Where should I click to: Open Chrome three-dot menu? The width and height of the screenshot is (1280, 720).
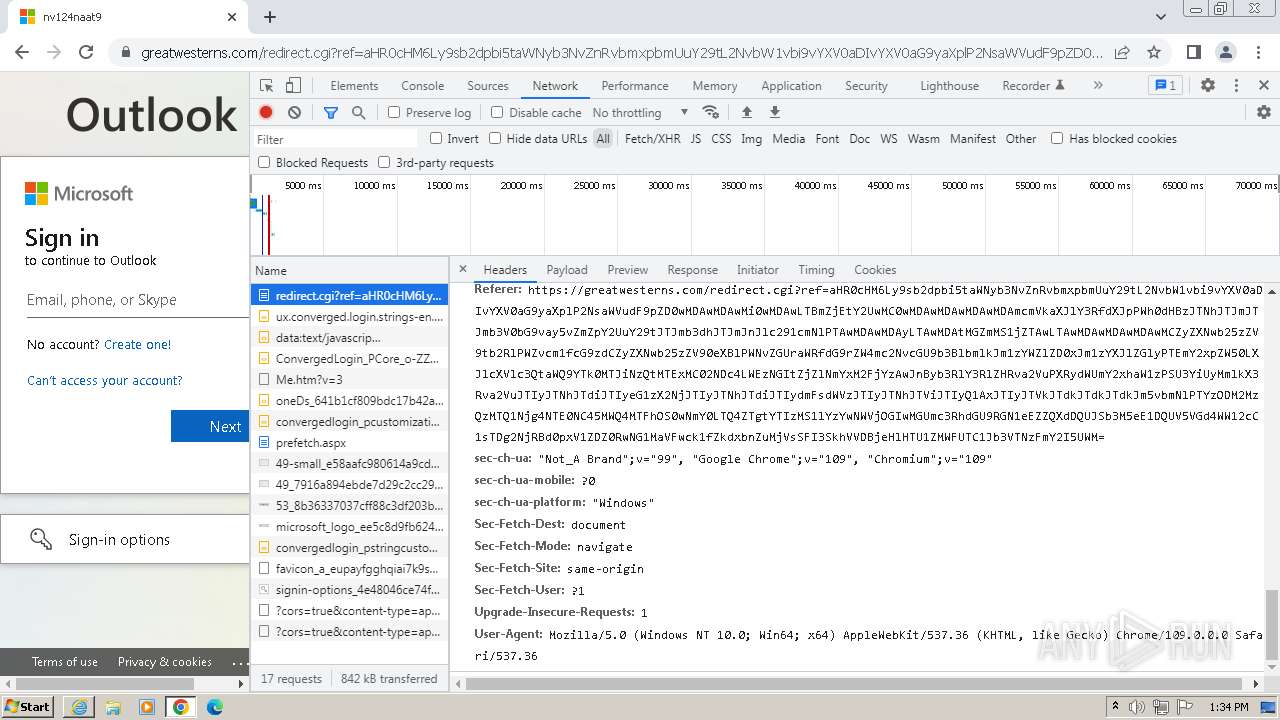pyautogui.click(x=1258, y=53)
